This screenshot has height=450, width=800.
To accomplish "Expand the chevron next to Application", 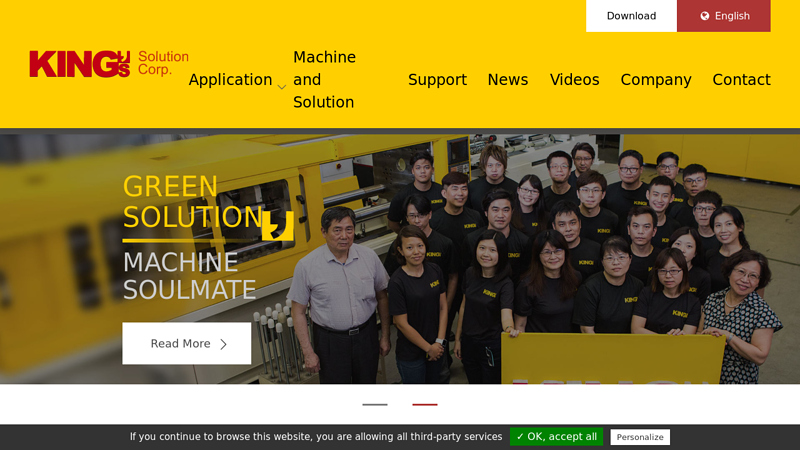I will (x=282, y=87).
